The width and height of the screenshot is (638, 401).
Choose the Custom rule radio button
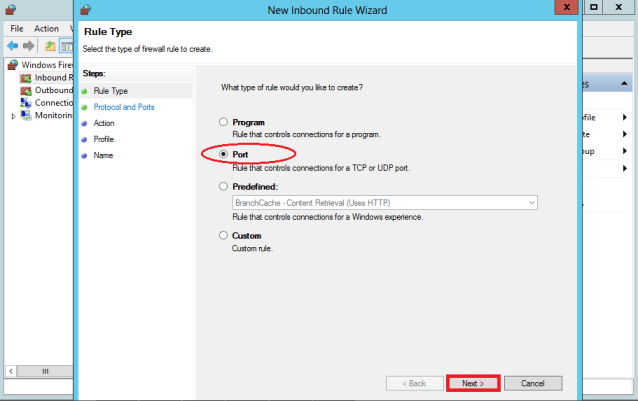[x=224, y=236]
